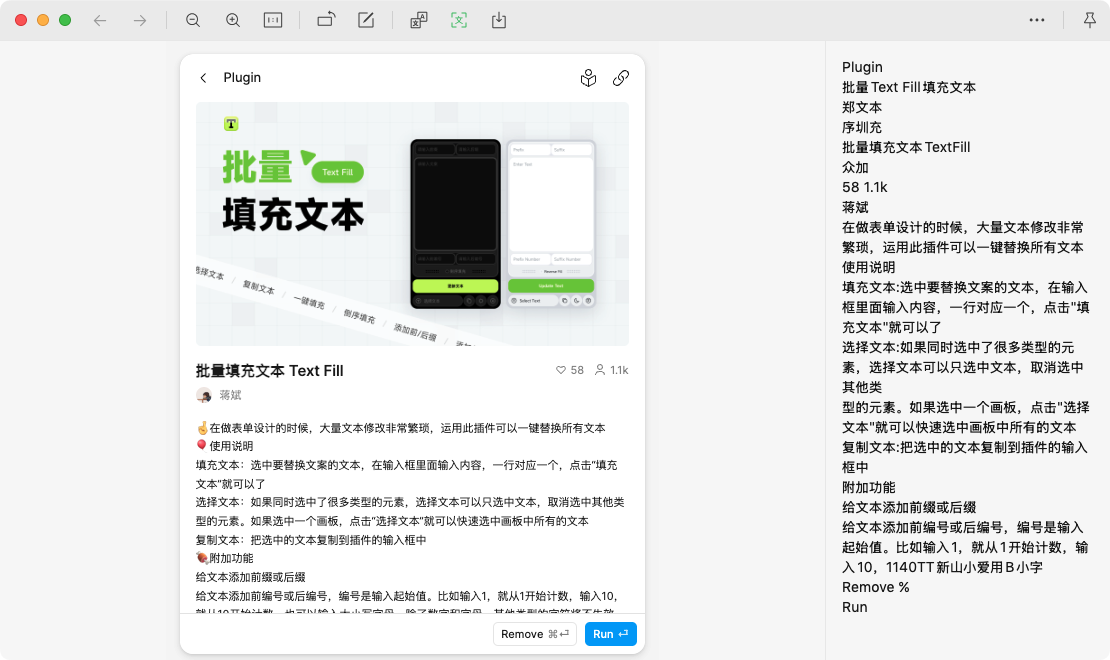Open the three-dots more options menu
Screen dimensions: 1110x660
[1036, 20]
